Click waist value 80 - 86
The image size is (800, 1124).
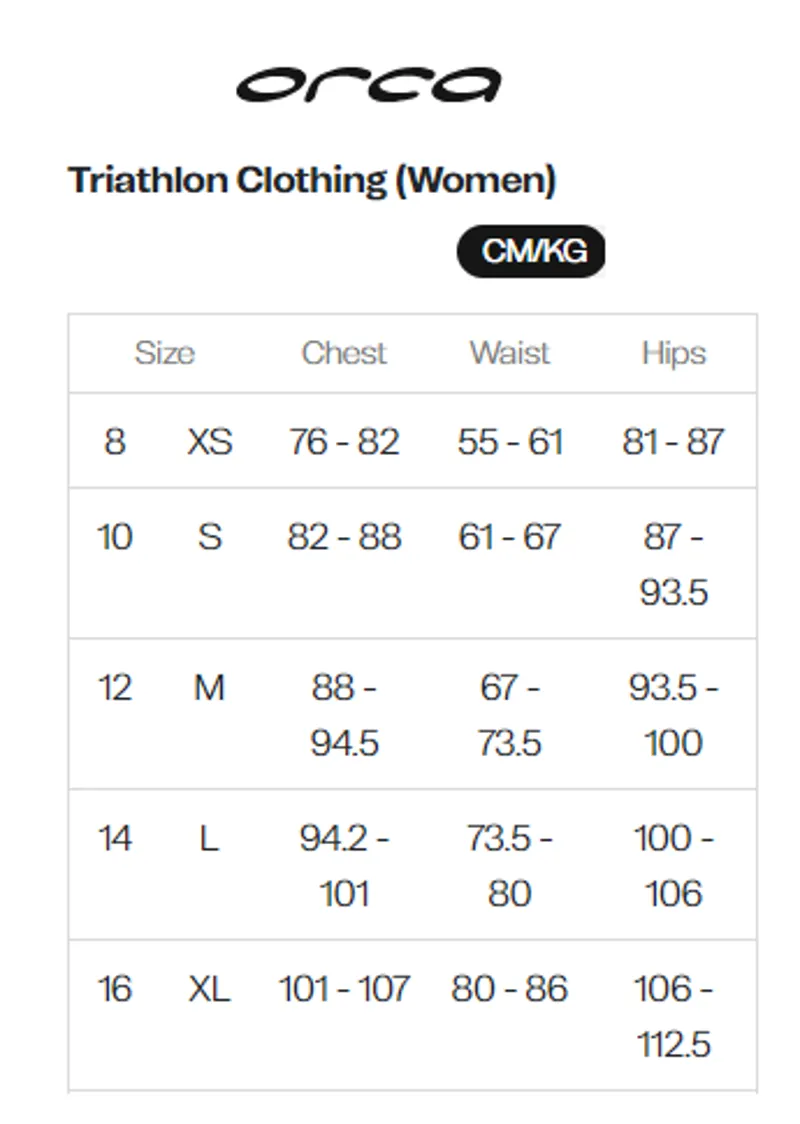tap(510, 989)
